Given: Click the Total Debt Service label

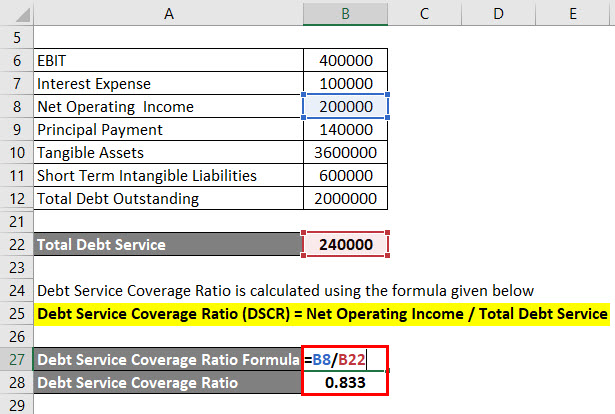Looking at the screenshot, I should 168,245.
